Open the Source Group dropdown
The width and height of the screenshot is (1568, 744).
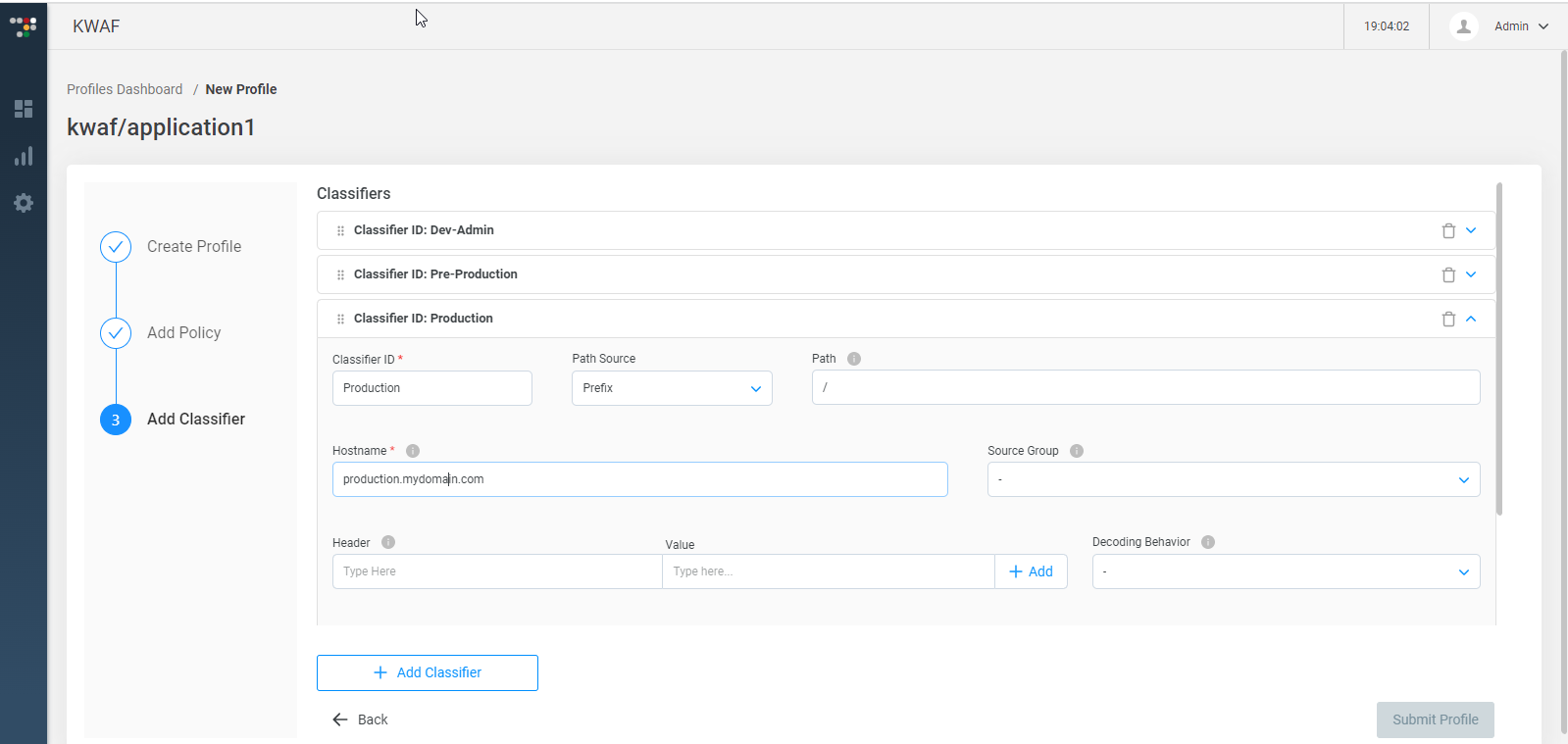pyautogui.click(x=1233, y=479)
